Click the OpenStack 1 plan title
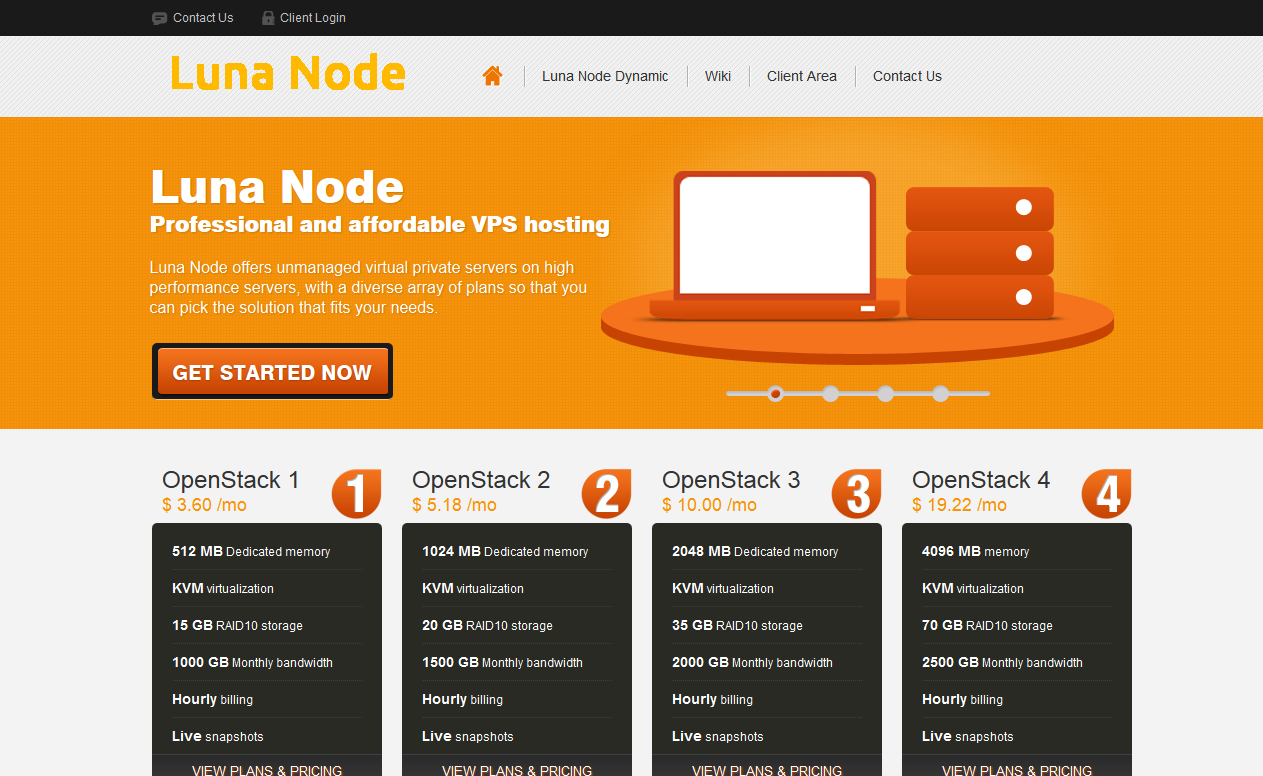The width and height of the screenshot is (1263, 776). 231,480
